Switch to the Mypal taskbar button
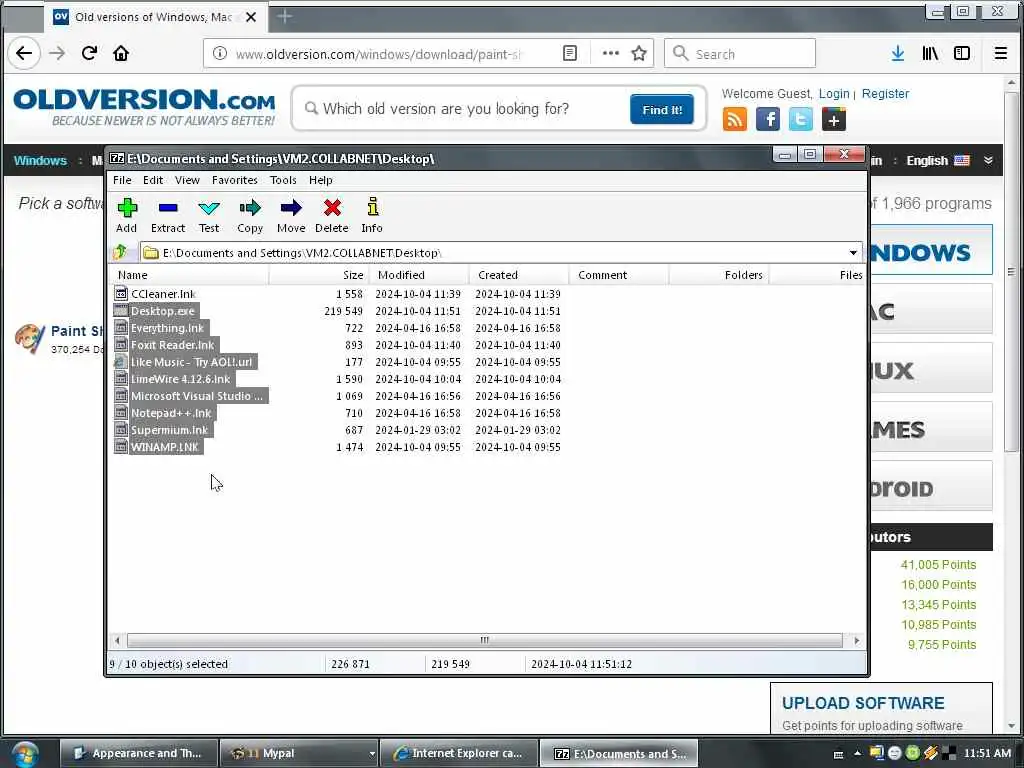The height and width of the screenshot is (768, 1024). click(298, 753)
